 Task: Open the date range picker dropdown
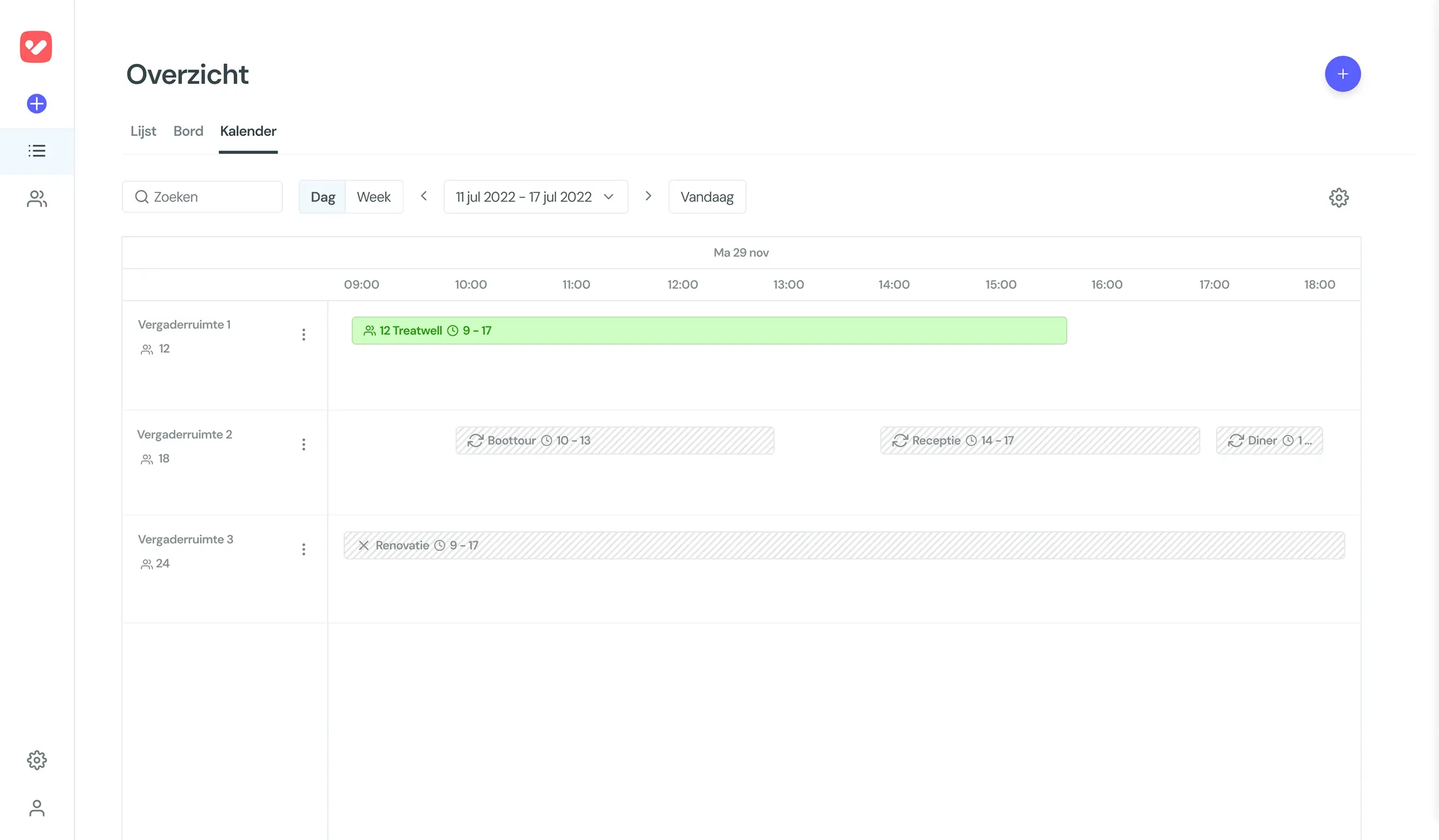pos(535,196)
